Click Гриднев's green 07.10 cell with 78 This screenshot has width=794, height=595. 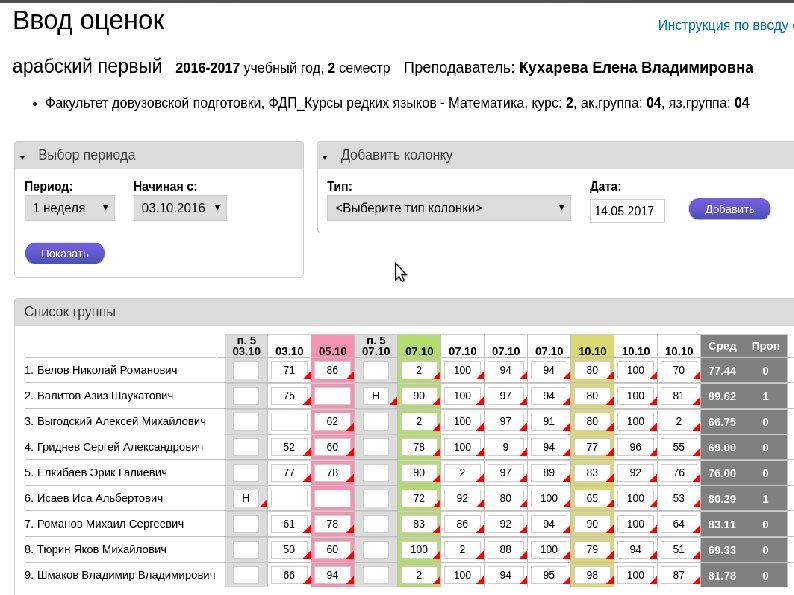coord(419,447)
